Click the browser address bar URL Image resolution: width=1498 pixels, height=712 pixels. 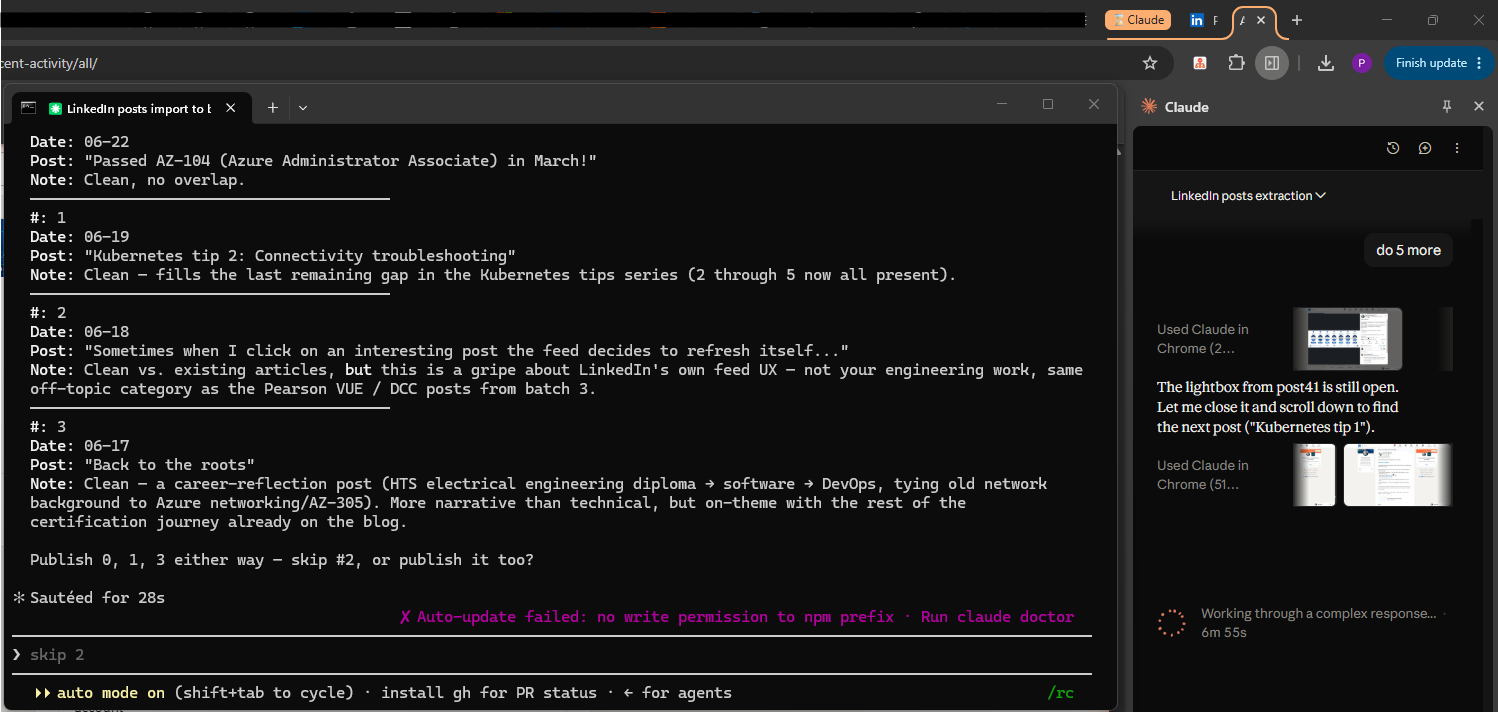tap(50, 63)
